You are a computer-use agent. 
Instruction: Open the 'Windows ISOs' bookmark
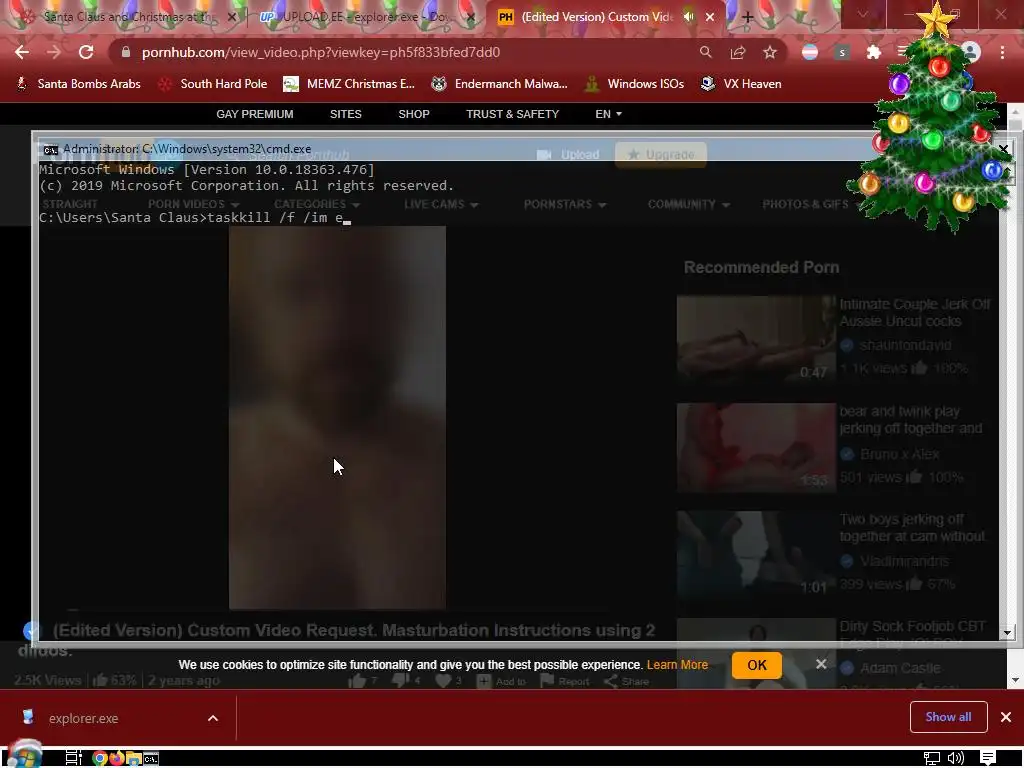point(634,84)
